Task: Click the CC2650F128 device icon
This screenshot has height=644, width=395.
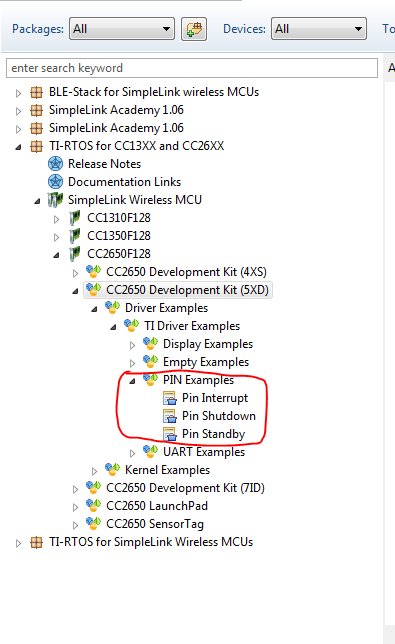Action: coord(75,254)
